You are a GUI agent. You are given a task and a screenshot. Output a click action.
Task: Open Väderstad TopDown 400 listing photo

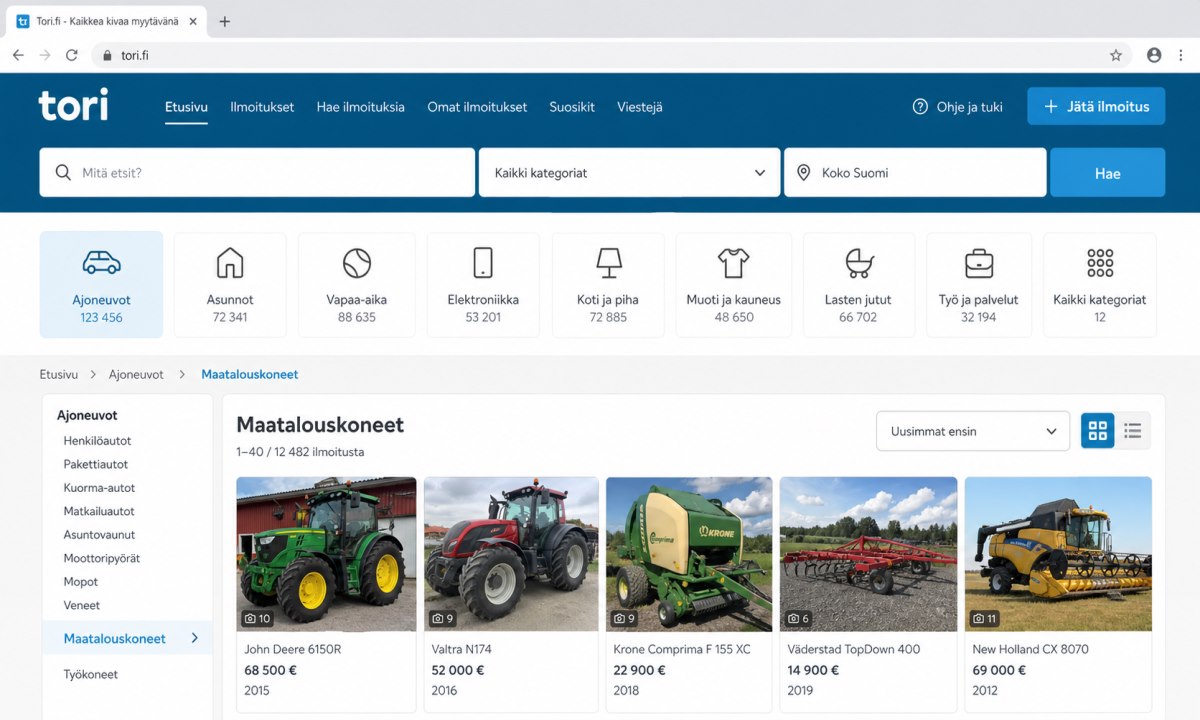(x=868, y=554)
